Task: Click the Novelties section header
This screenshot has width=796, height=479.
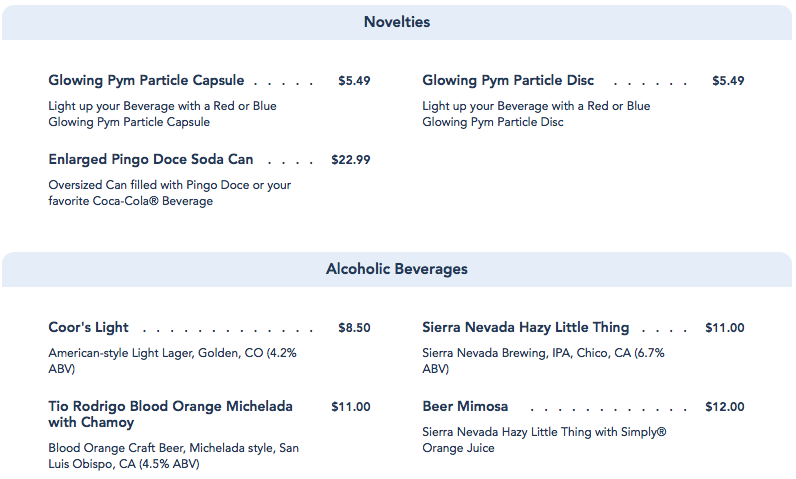Action: coord(397,22)
